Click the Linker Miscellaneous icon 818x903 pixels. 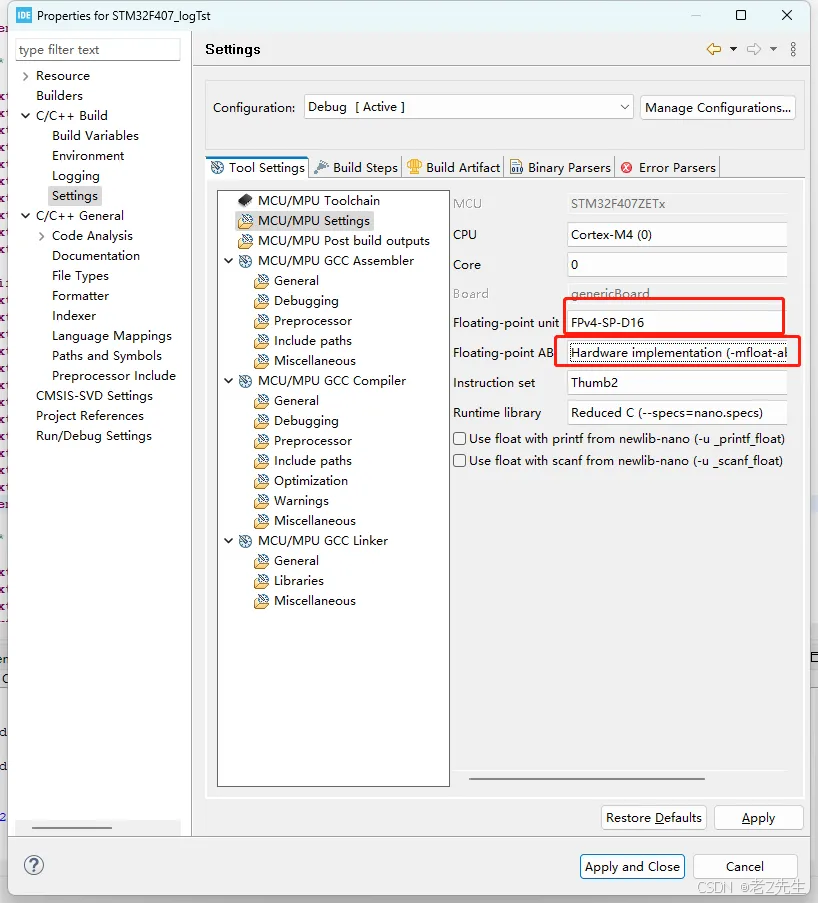pyautogui.click(x=262, y=601)
